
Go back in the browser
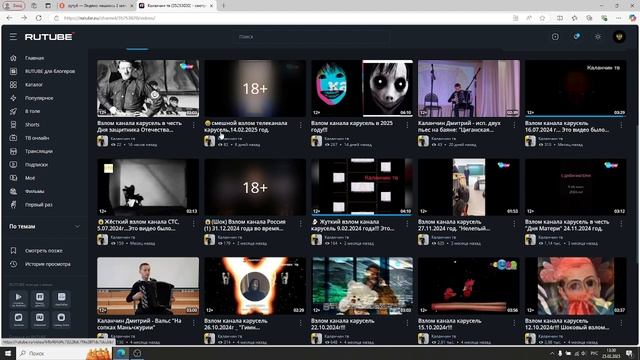point(9,18)
